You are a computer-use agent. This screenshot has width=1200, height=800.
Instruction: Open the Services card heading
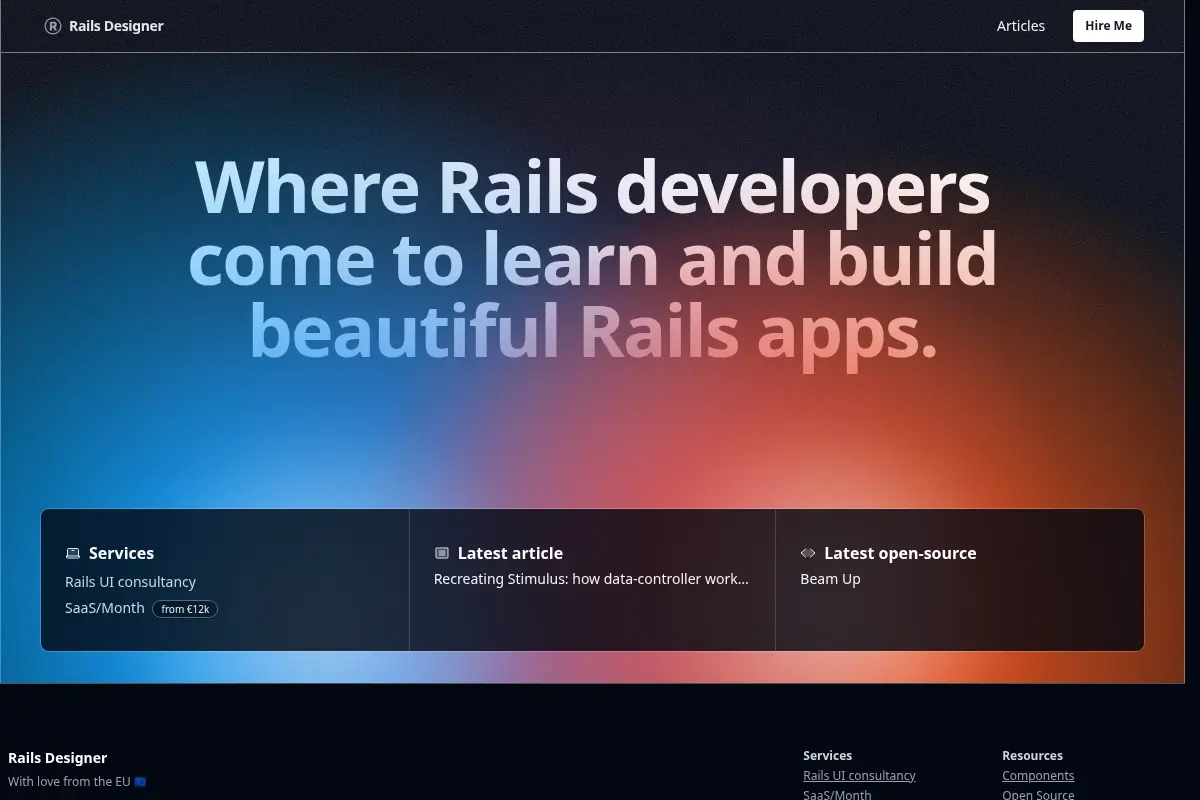click(121, 553)
